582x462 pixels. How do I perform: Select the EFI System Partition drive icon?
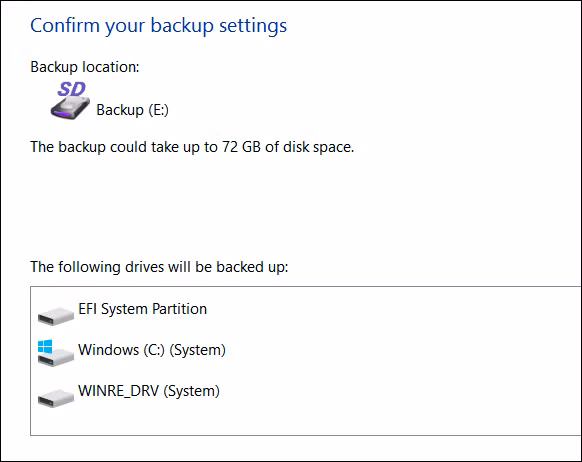tap(56, 316)
